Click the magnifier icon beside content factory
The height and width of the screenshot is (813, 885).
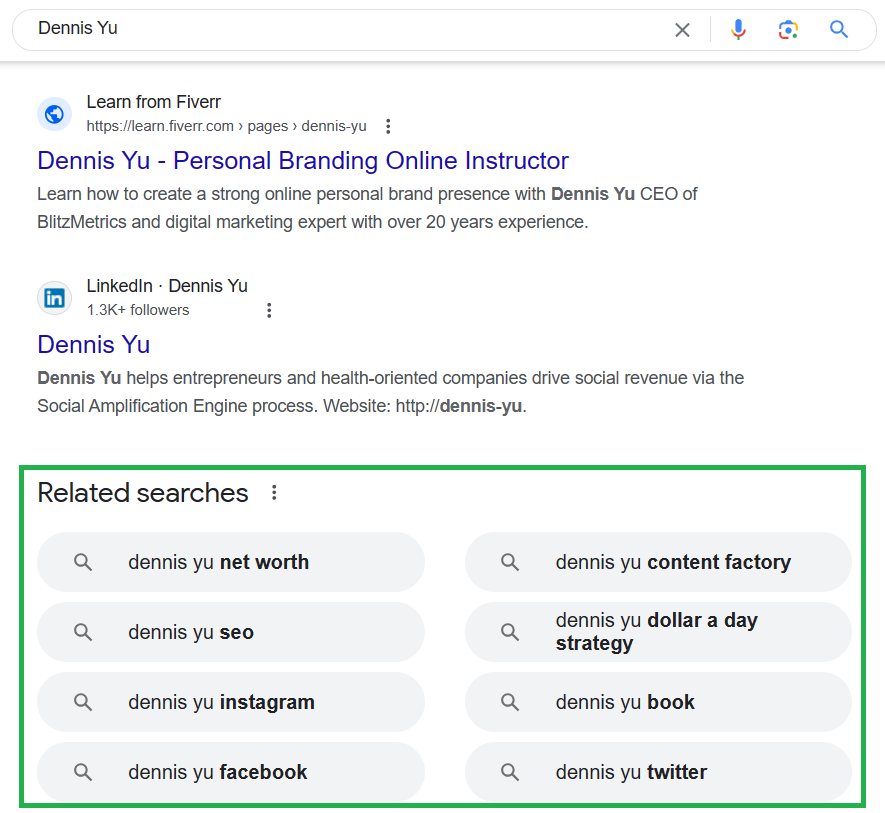510,562
